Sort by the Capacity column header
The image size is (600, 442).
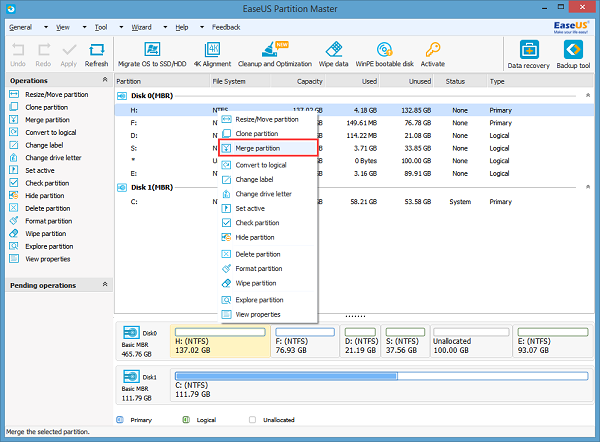tap(298, 81)
